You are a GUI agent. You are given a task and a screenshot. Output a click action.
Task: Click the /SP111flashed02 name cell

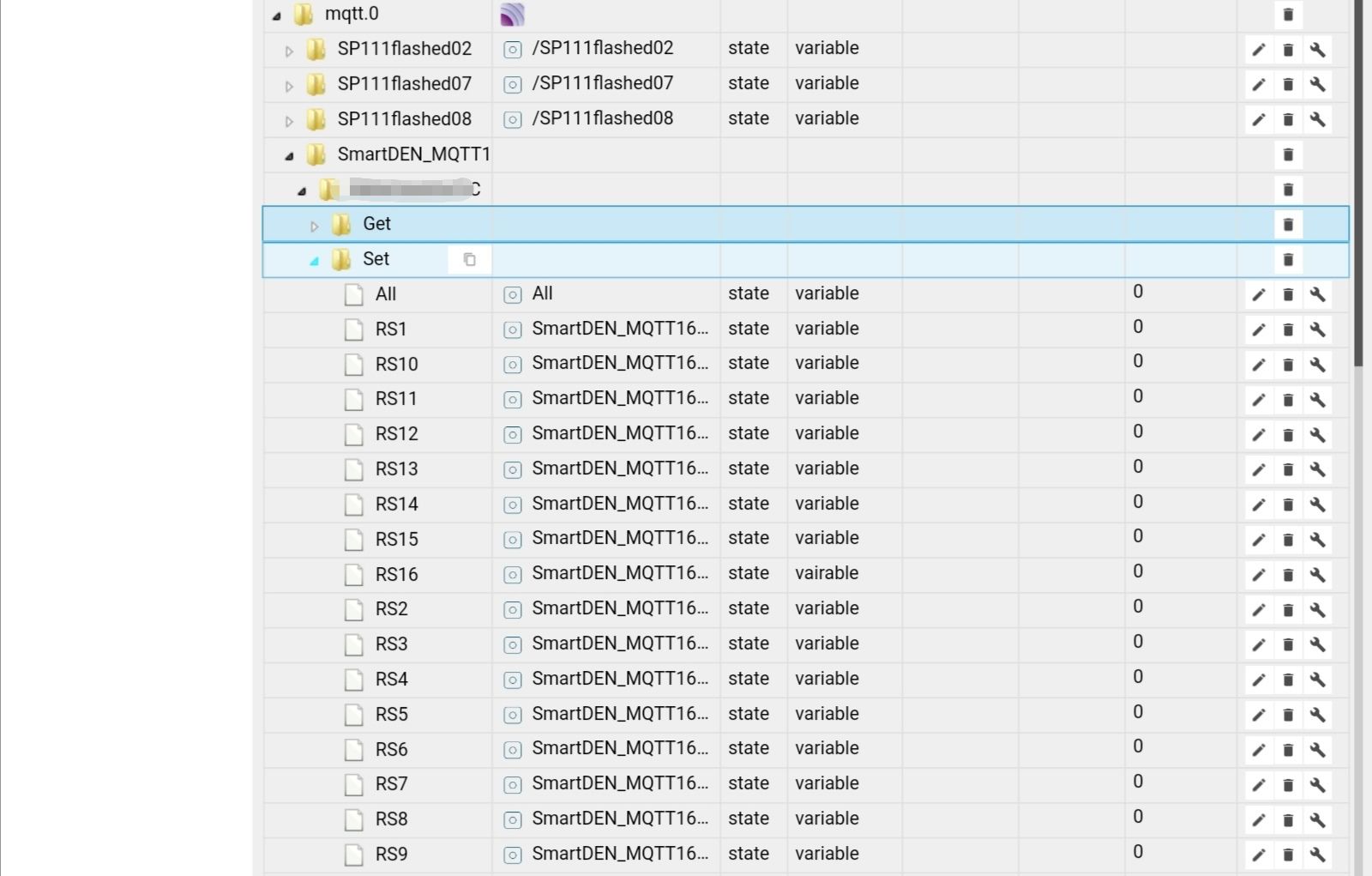point(603,48)
